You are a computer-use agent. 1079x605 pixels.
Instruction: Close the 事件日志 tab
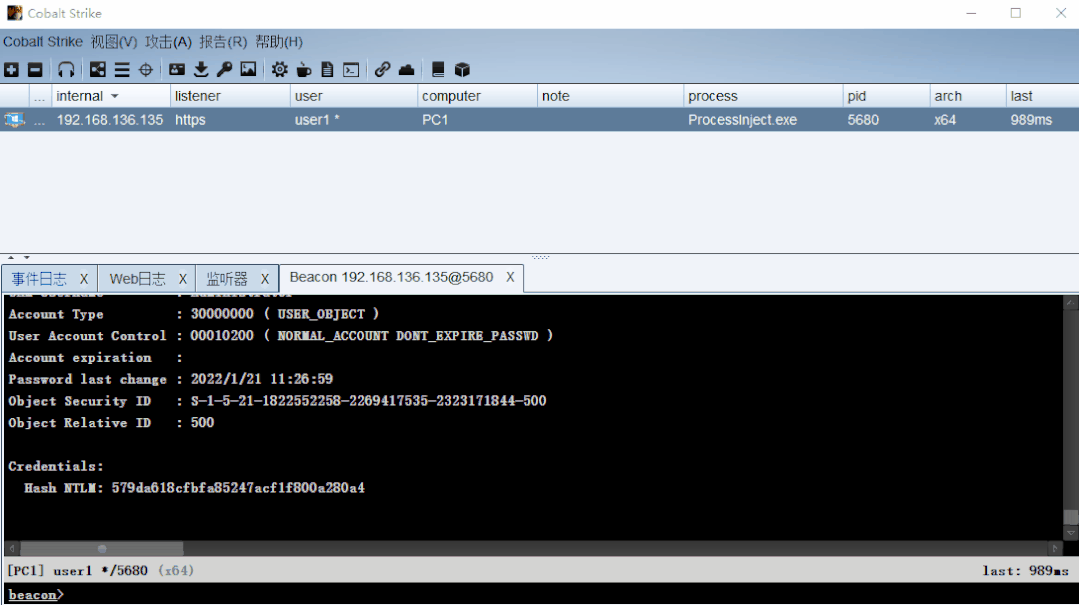[x=84, y=279]
